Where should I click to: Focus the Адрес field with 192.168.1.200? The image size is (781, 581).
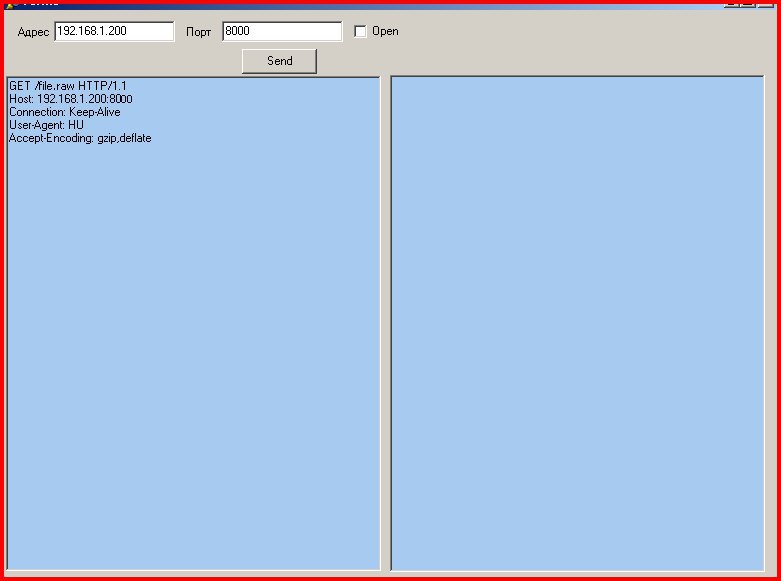click(115, 31)
